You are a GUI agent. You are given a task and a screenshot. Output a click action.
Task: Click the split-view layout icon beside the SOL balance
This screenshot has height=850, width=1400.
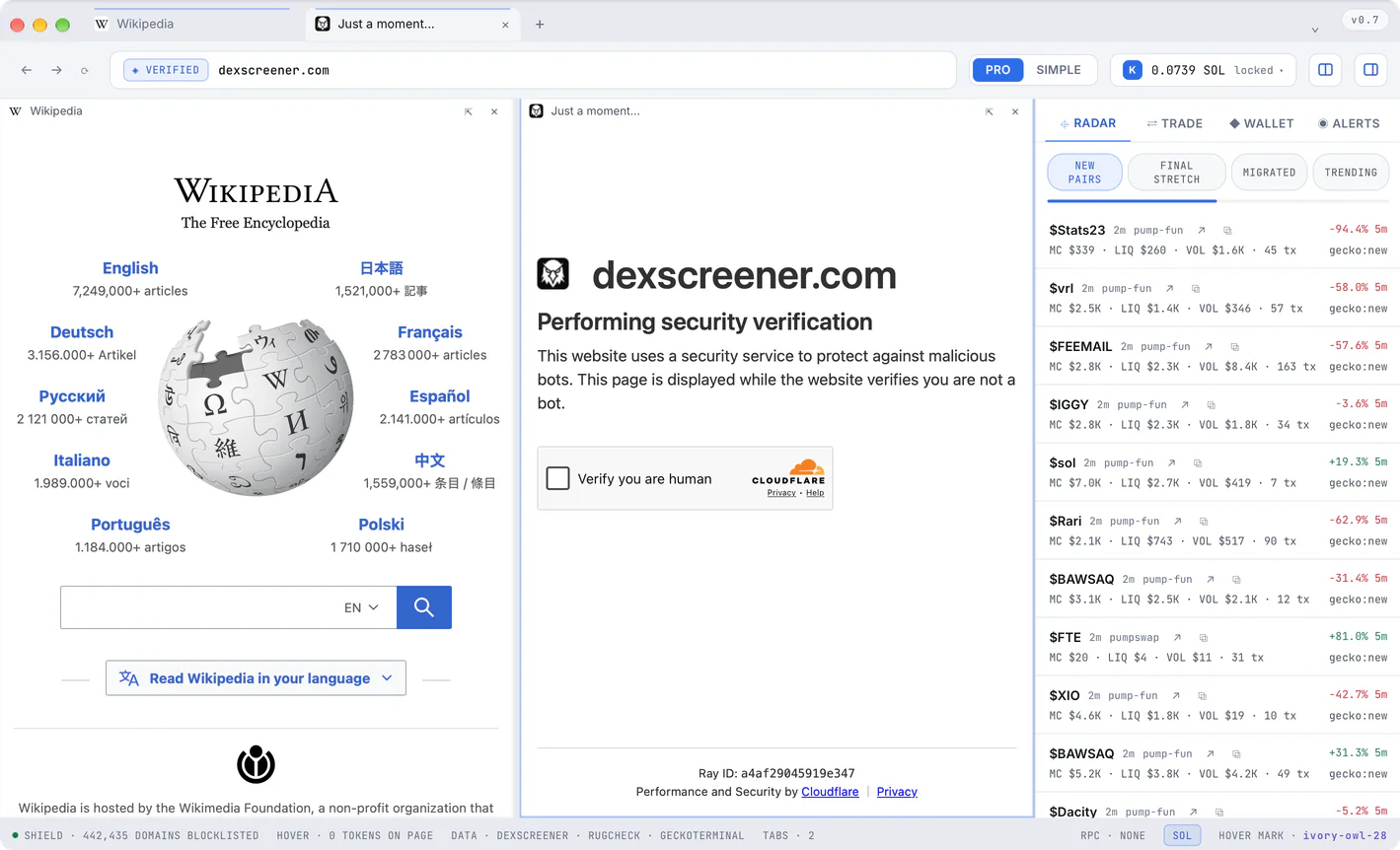(x=1325, y=70)
